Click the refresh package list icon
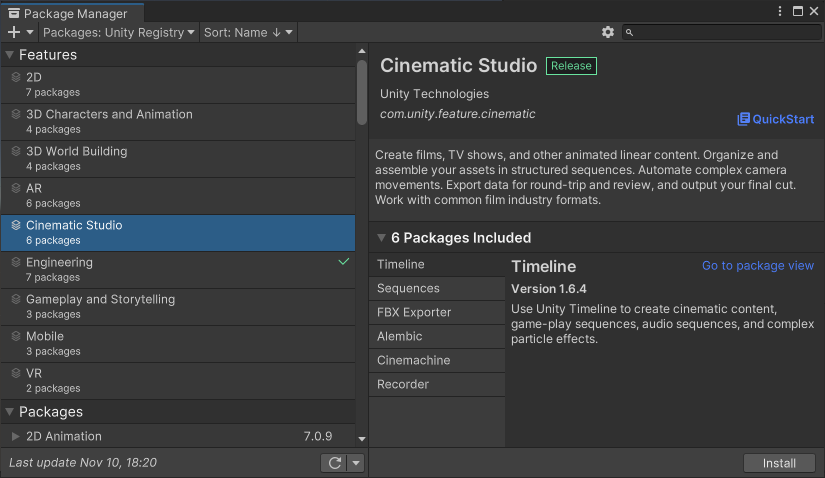This screenshot has width=825, height=478. tap(333, 463)
